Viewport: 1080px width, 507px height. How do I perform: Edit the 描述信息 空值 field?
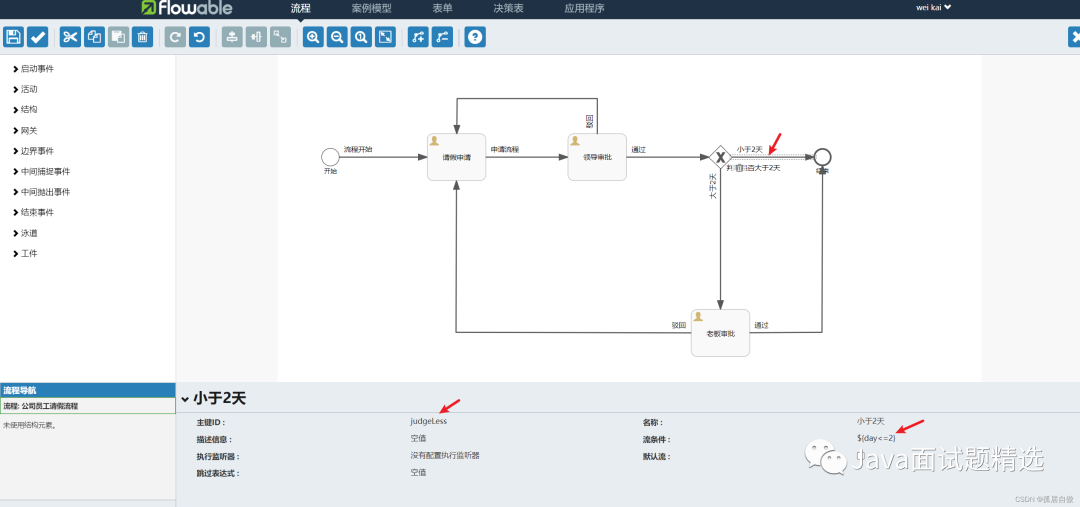click(x=418, y=438)
